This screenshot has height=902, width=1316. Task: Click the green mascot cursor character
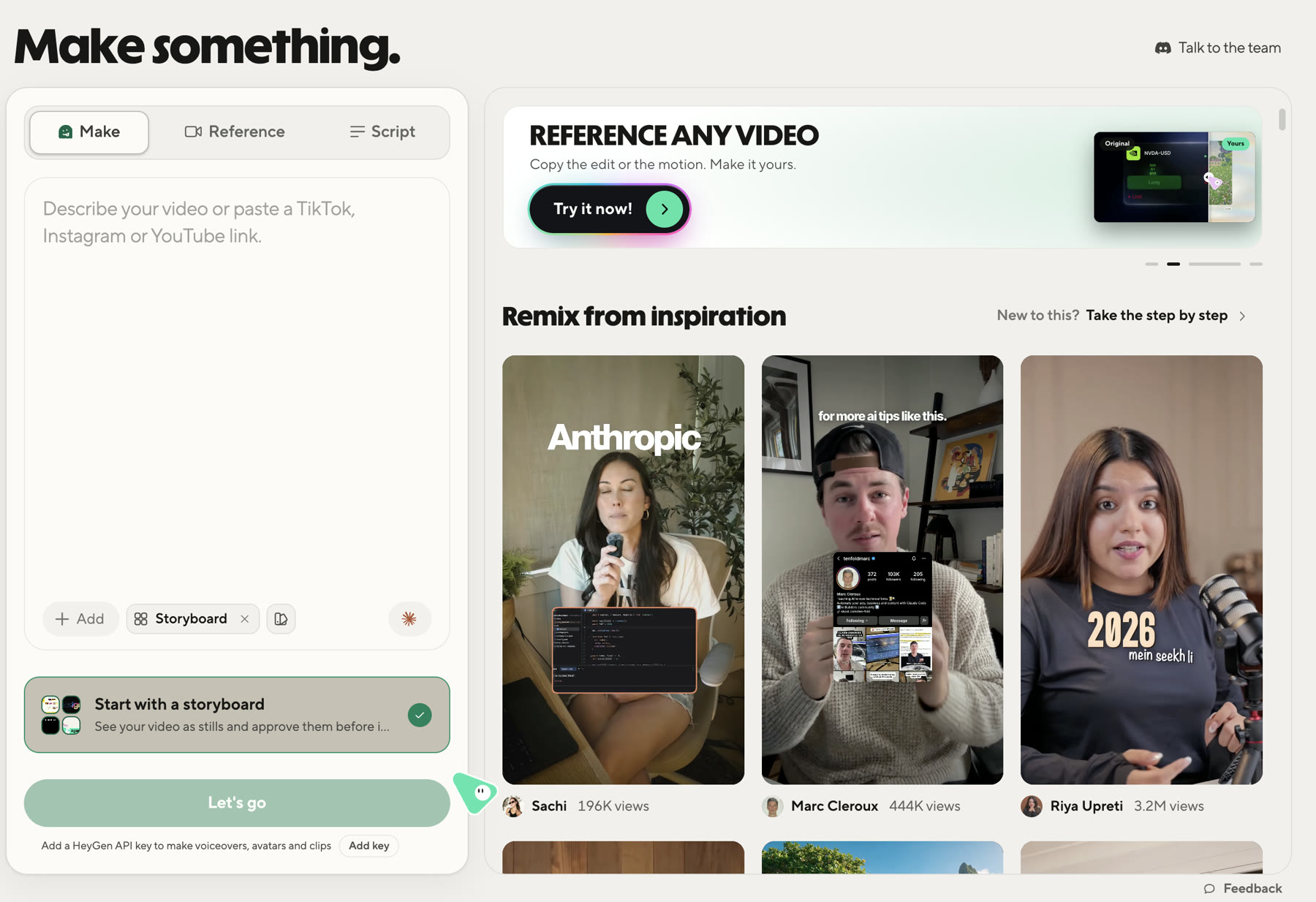475,792
